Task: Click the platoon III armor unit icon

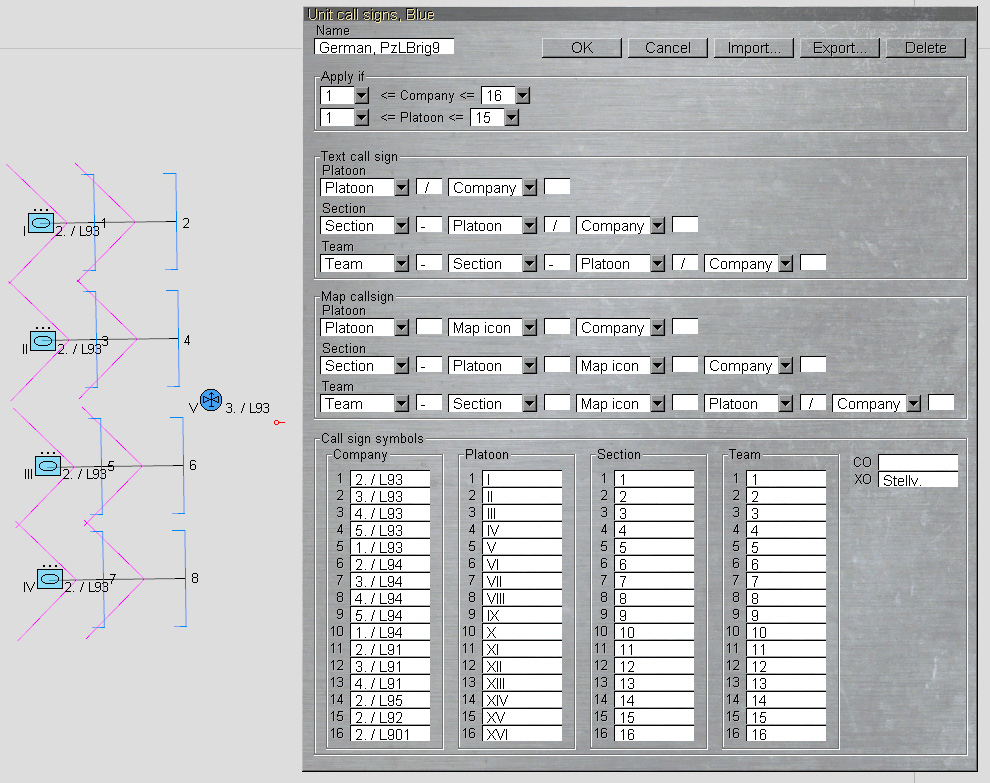Action: (48, 465)
